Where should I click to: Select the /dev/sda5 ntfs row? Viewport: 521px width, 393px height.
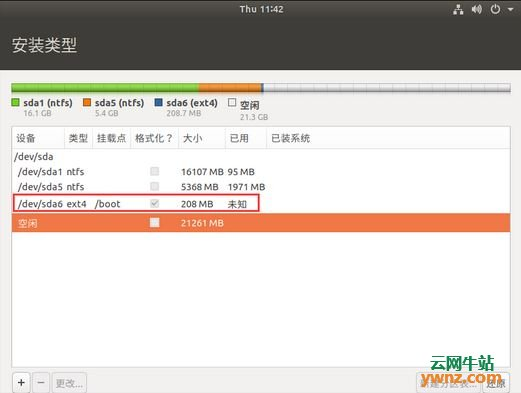(261, 187)
